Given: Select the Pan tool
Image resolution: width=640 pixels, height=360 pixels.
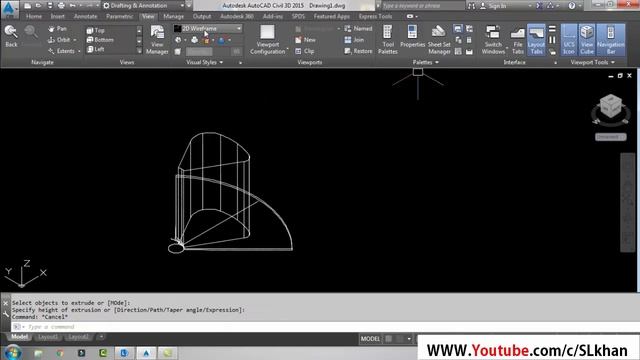Looking at the screenshot, I should pyautogui.click(x=58, y=29).
